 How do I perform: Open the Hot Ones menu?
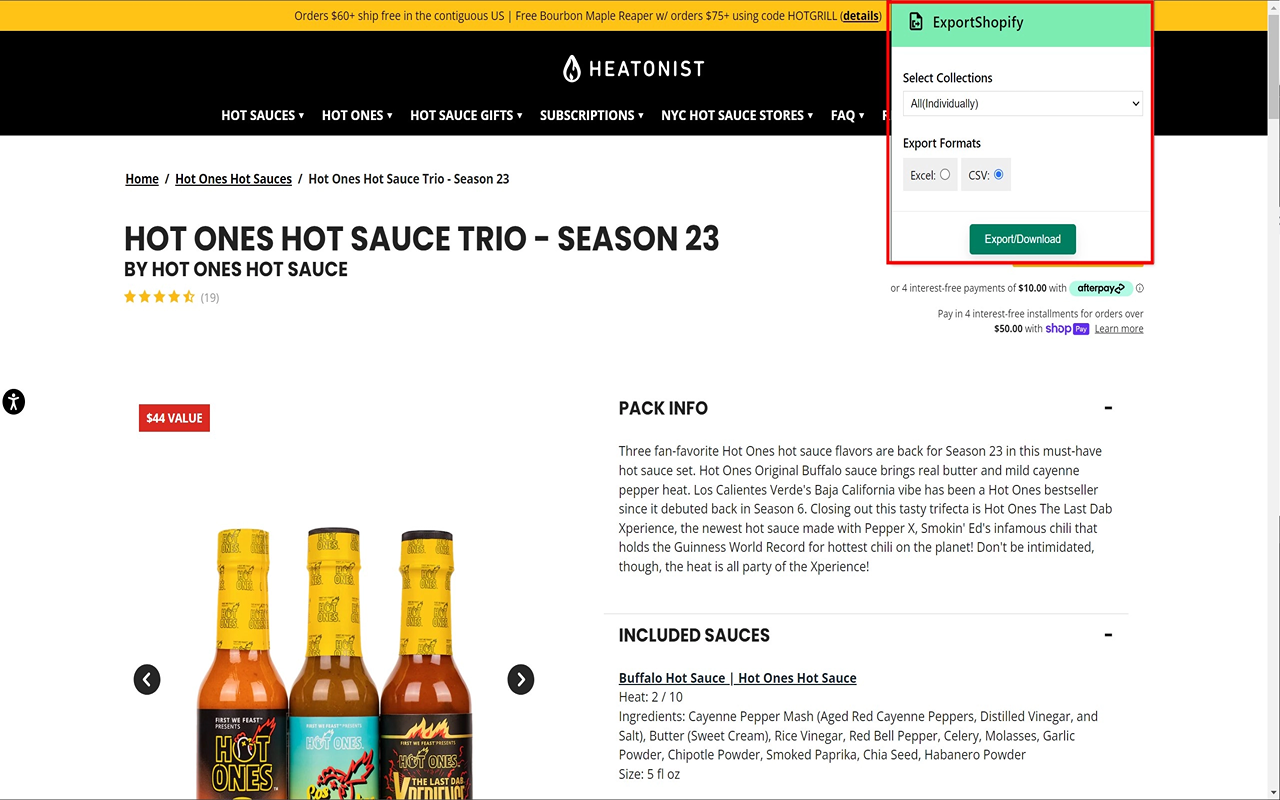pyautogui.click(x=357, y=115)
